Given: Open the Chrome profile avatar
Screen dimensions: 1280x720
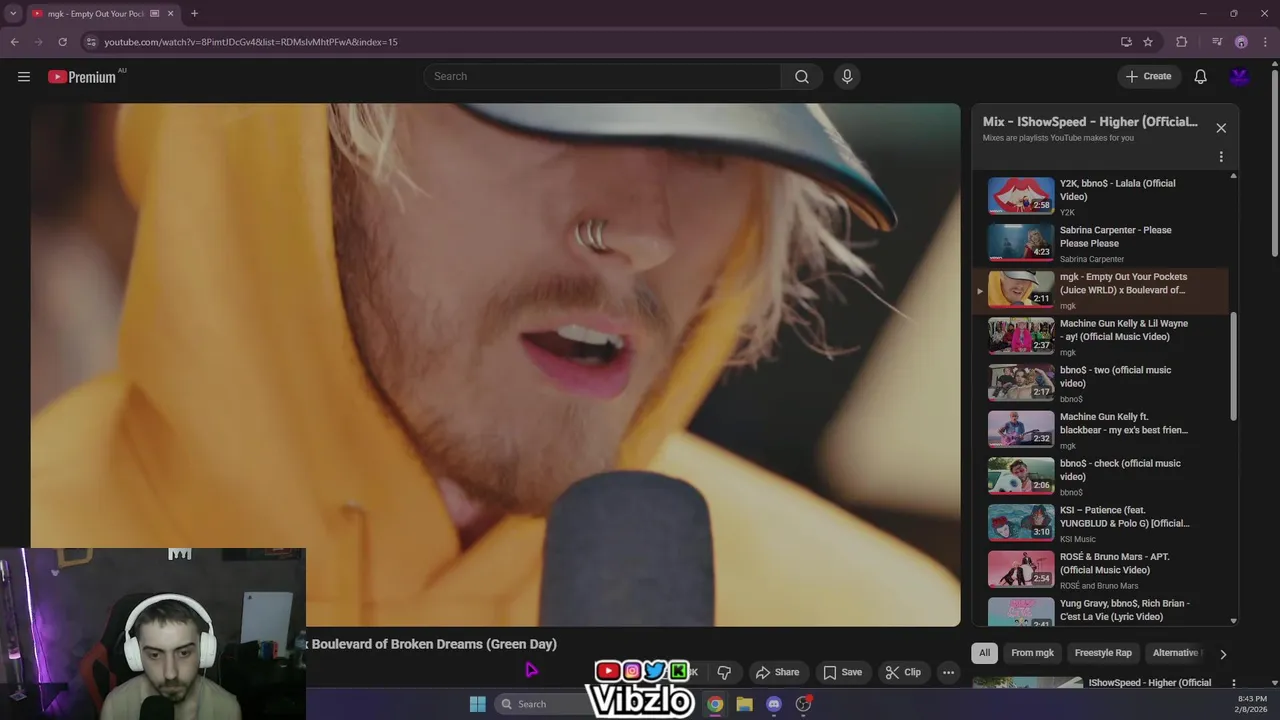Looking at the screenshot, I should click(x=1241, y=42).
